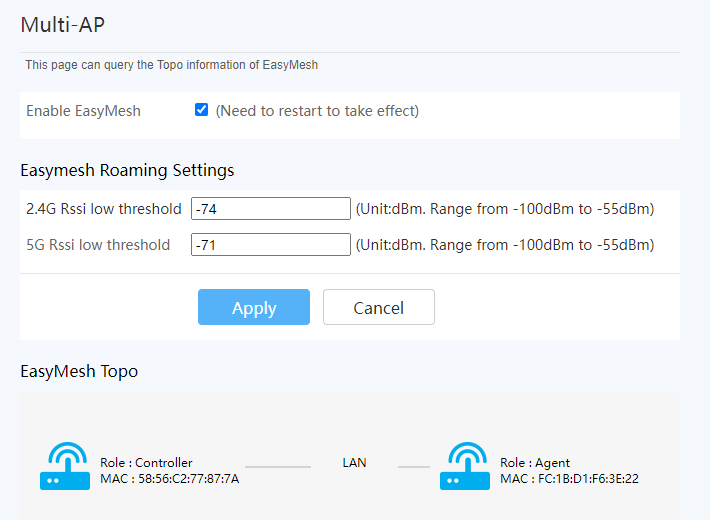Screen dimensions: 710x520
Task: Click the Enable EasyMesh label
Action: click(83, 111)
